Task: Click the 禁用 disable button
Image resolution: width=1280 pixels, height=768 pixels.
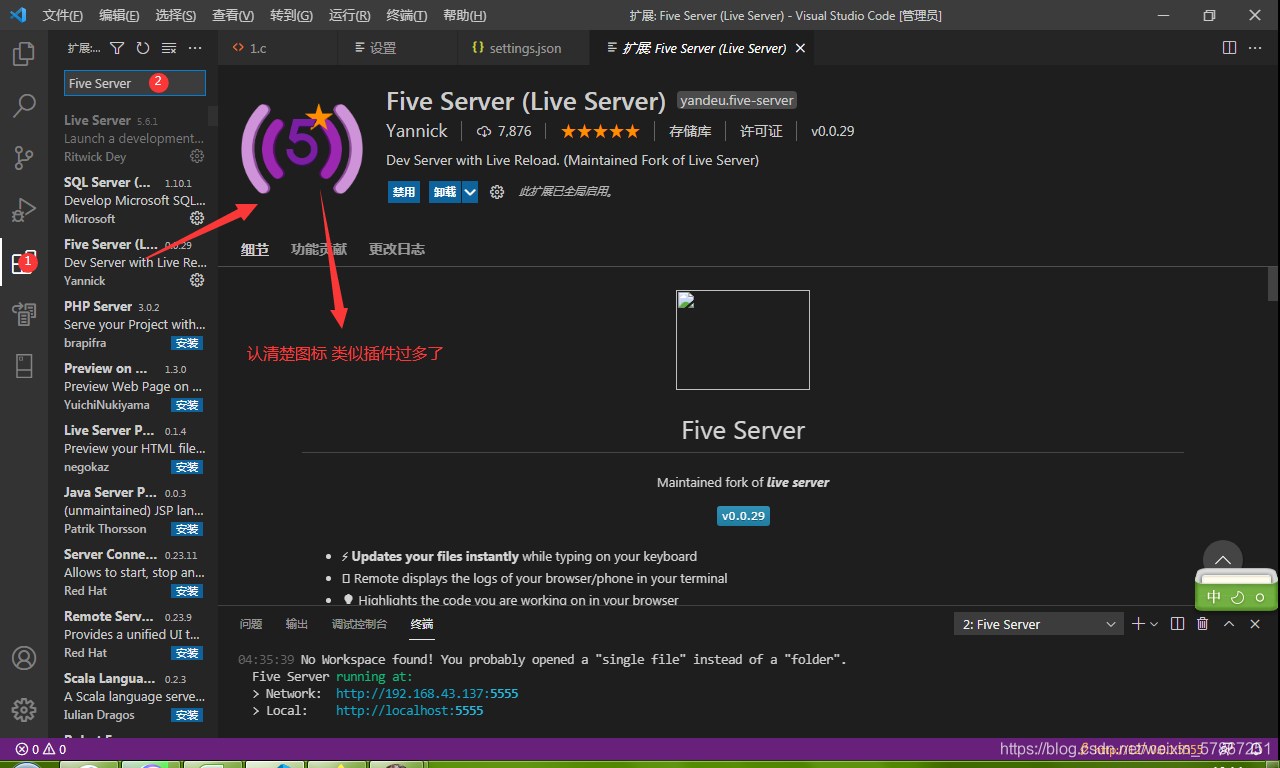Action: [x=404, y=192]
